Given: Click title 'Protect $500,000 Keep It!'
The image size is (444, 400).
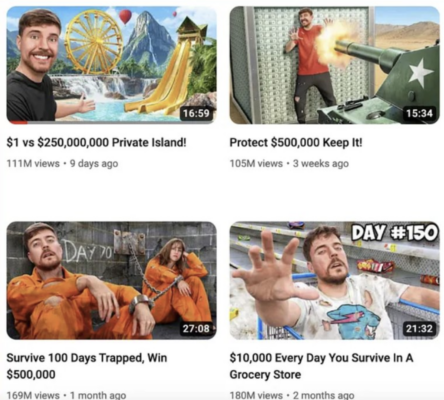Looking at the screenshot, I should [x=296, y=143].
